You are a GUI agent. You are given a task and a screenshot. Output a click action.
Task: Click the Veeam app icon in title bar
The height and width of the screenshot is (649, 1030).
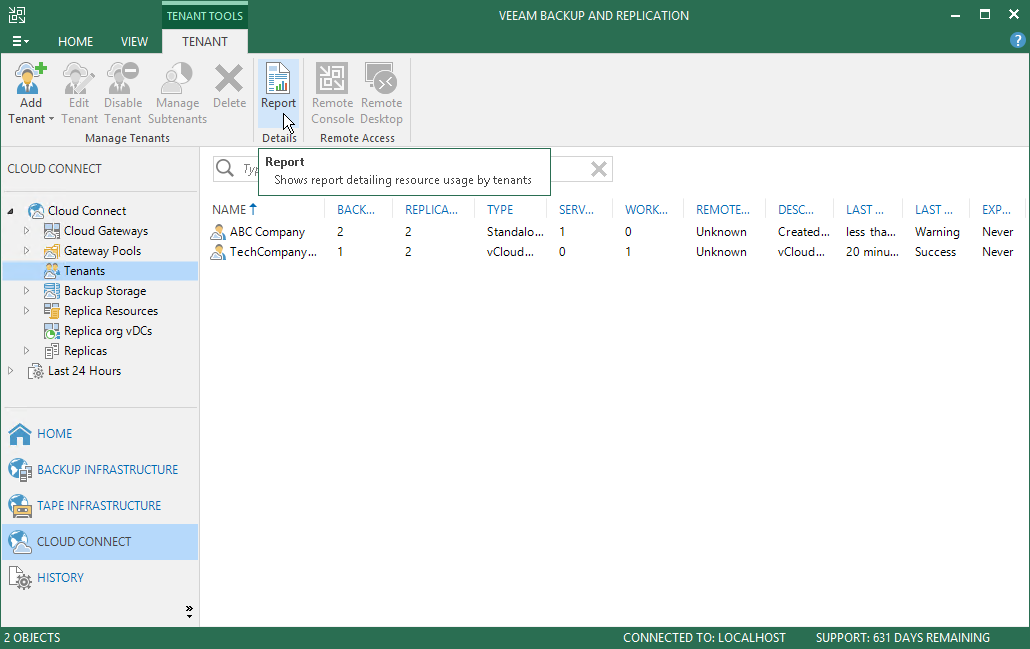coord(17,15)
